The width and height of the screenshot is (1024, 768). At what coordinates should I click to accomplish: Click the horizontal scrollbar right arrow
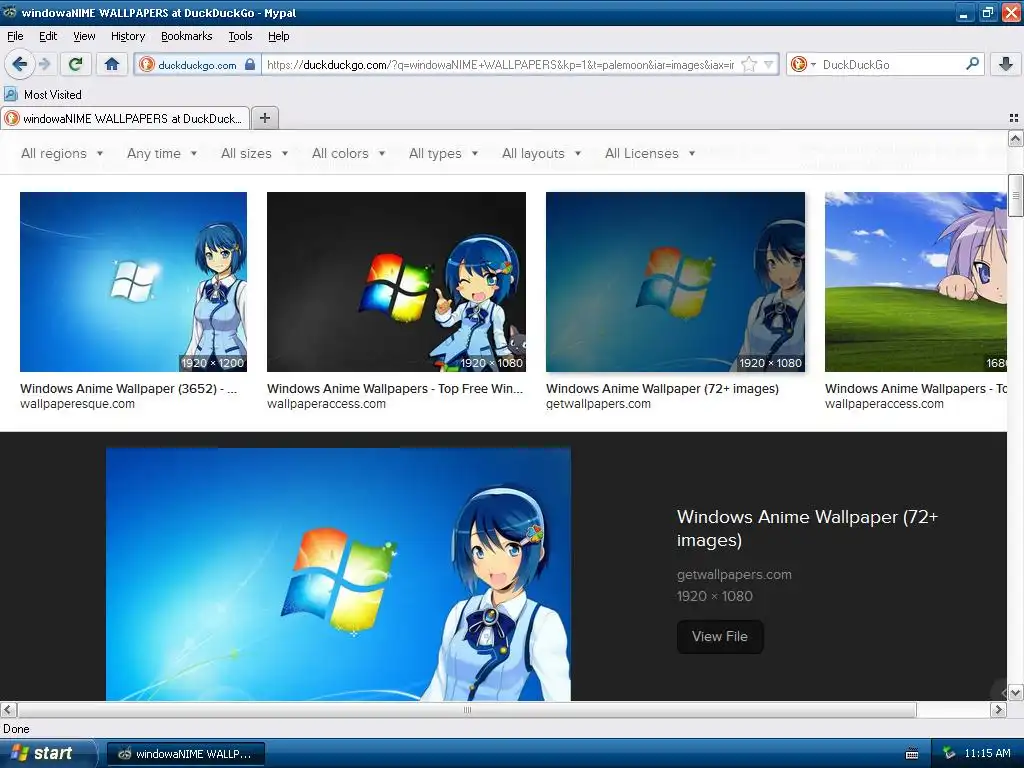[999, 710]
